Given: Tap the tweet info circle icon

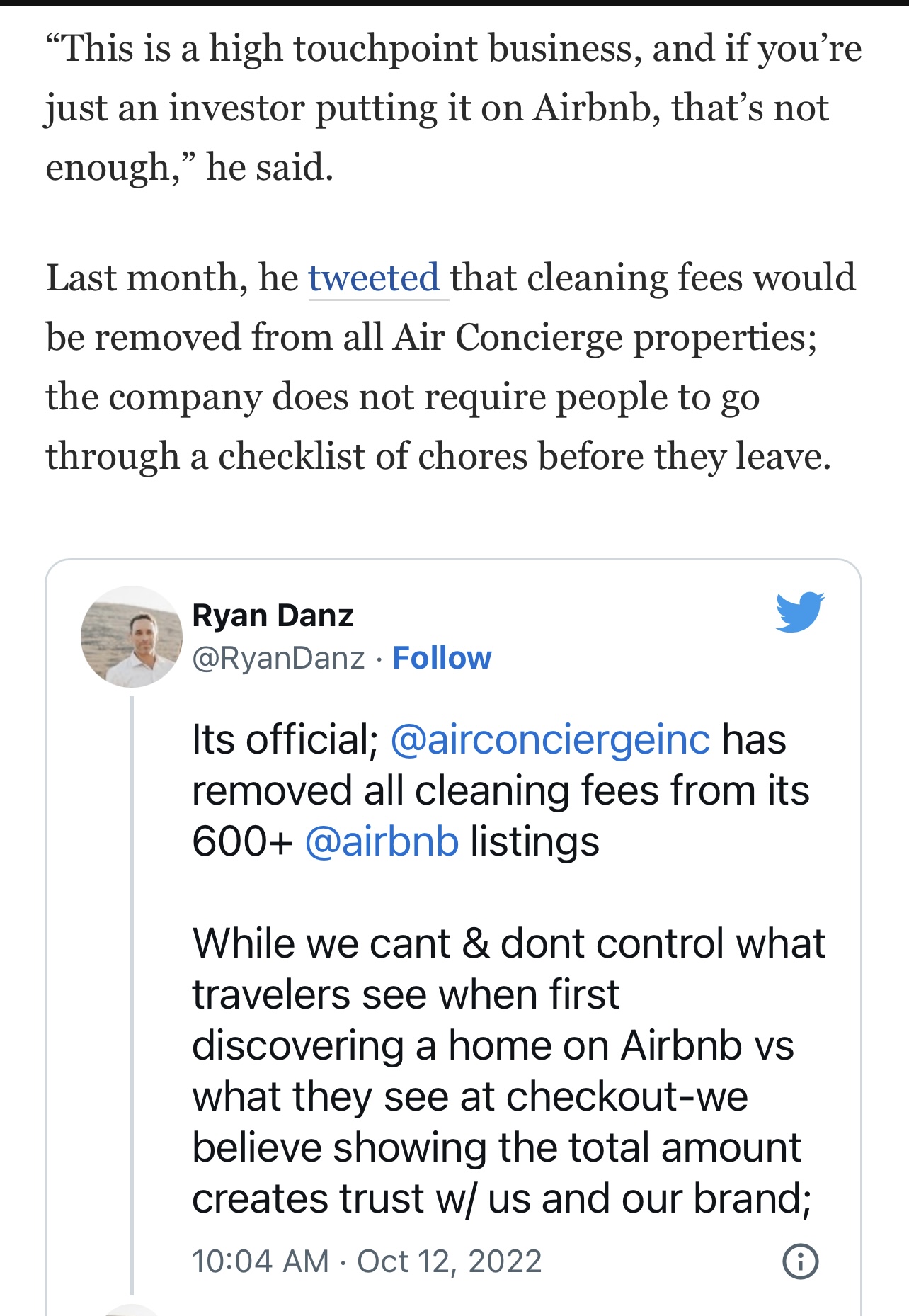Looking at the screenshot, I should pyautogui.click(x=800, y=1261).
